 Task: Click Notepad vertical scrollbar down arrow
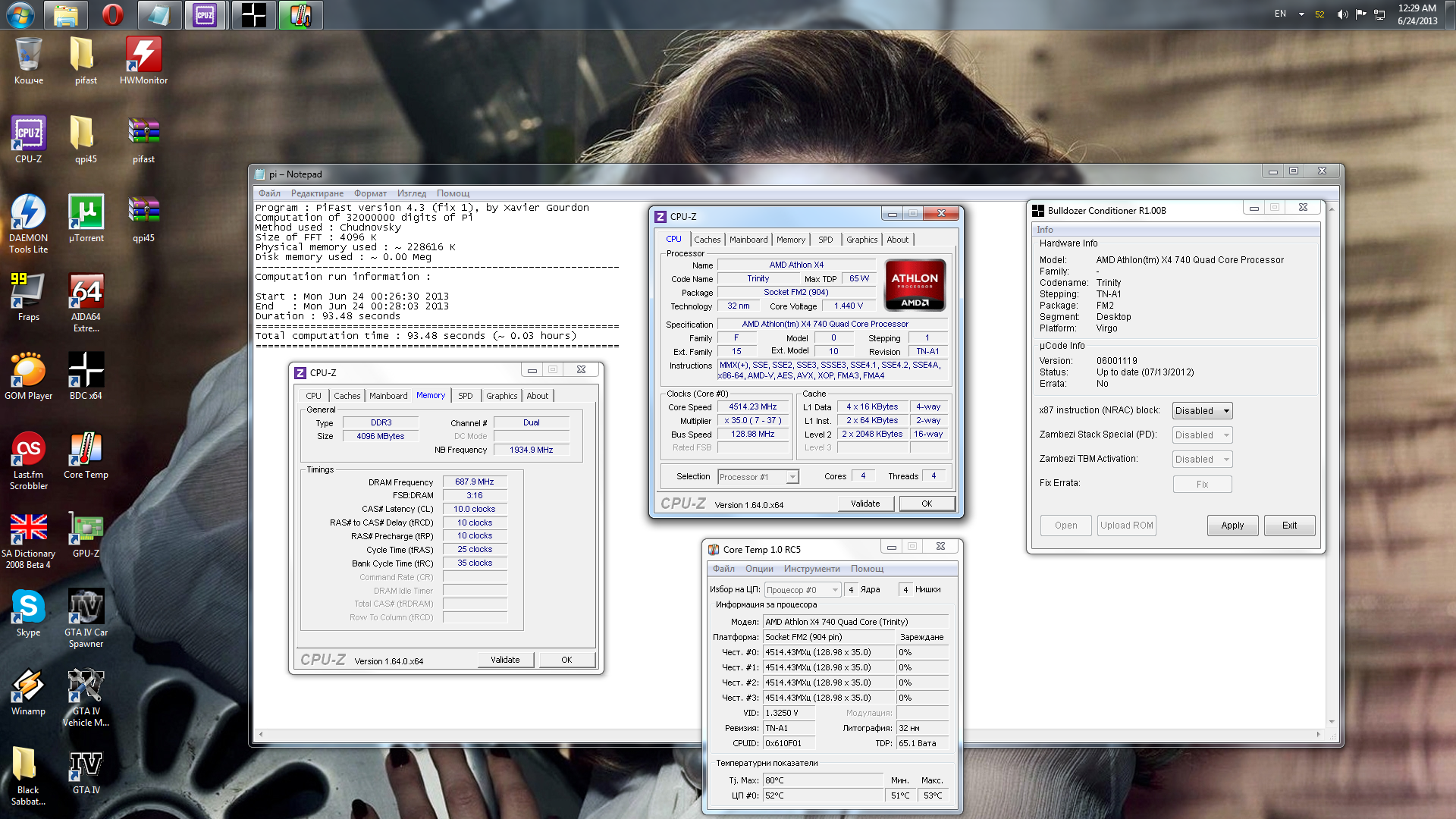[x=1332, y=722]
